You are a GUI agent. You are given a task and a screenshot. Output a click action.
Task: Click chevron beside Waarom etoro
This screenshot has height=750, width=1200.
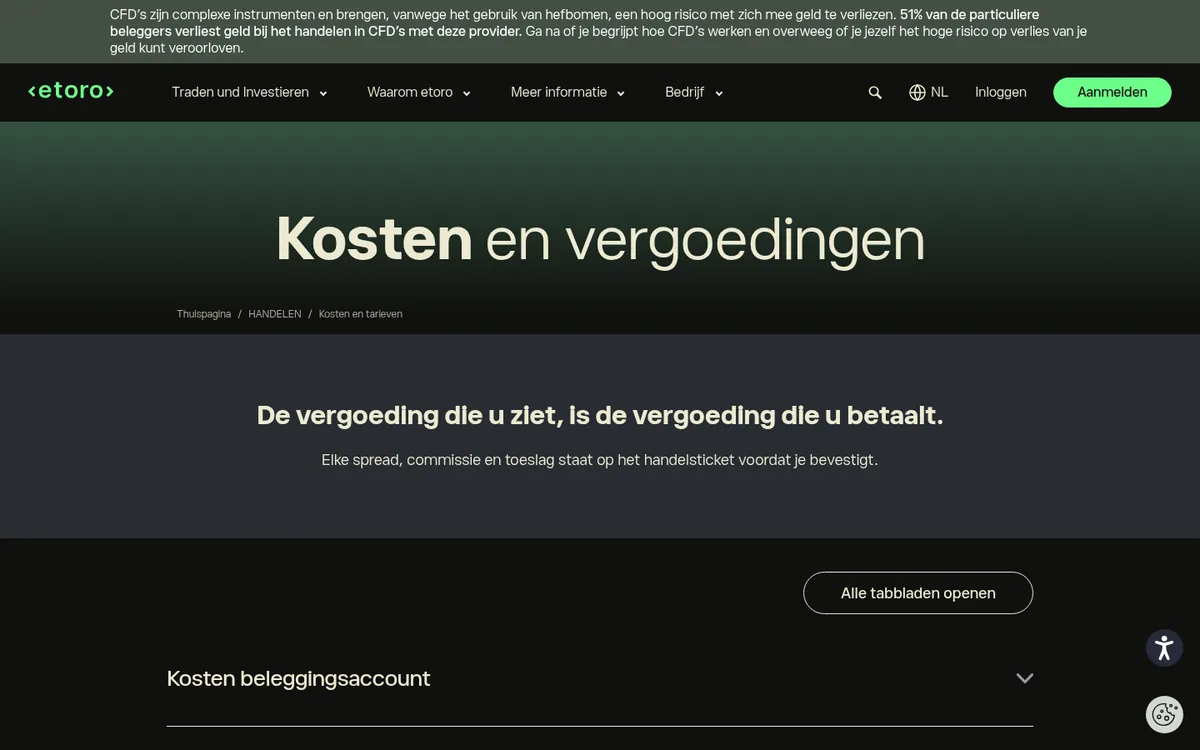466,93
